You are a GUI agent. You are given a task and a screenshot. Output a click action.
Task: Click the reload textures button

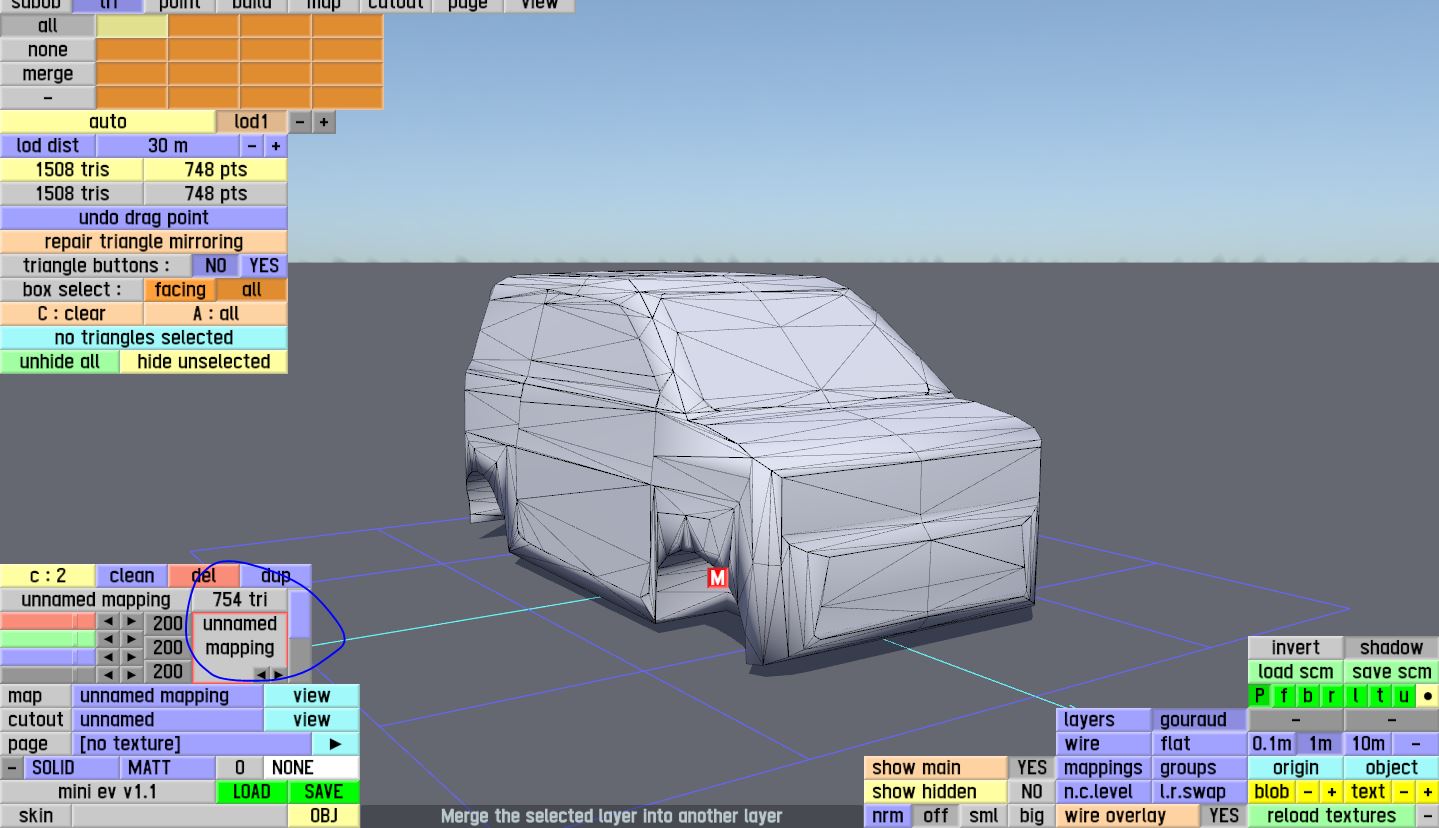[1332, 816]
